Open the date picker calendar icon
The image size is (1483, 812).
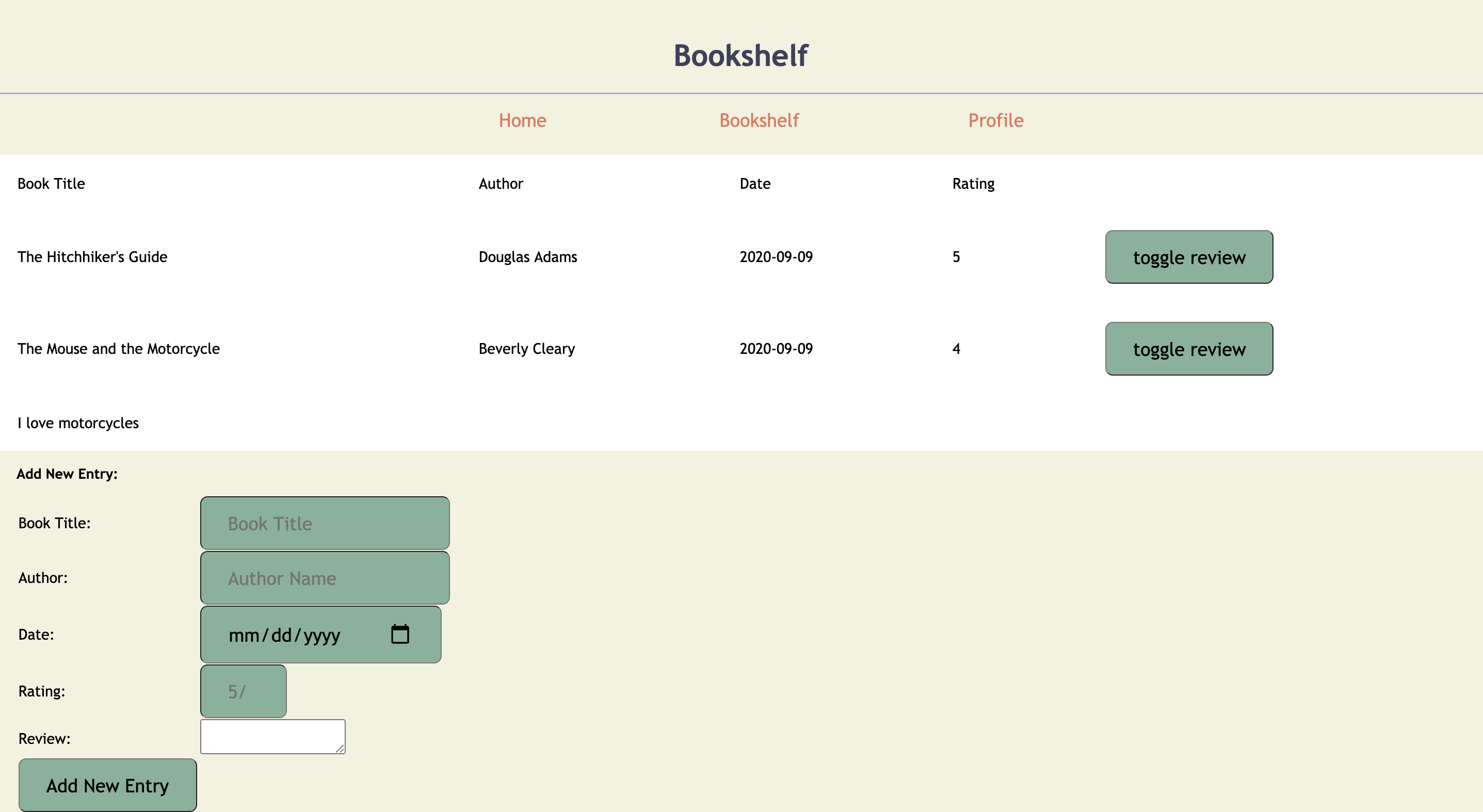399,634
